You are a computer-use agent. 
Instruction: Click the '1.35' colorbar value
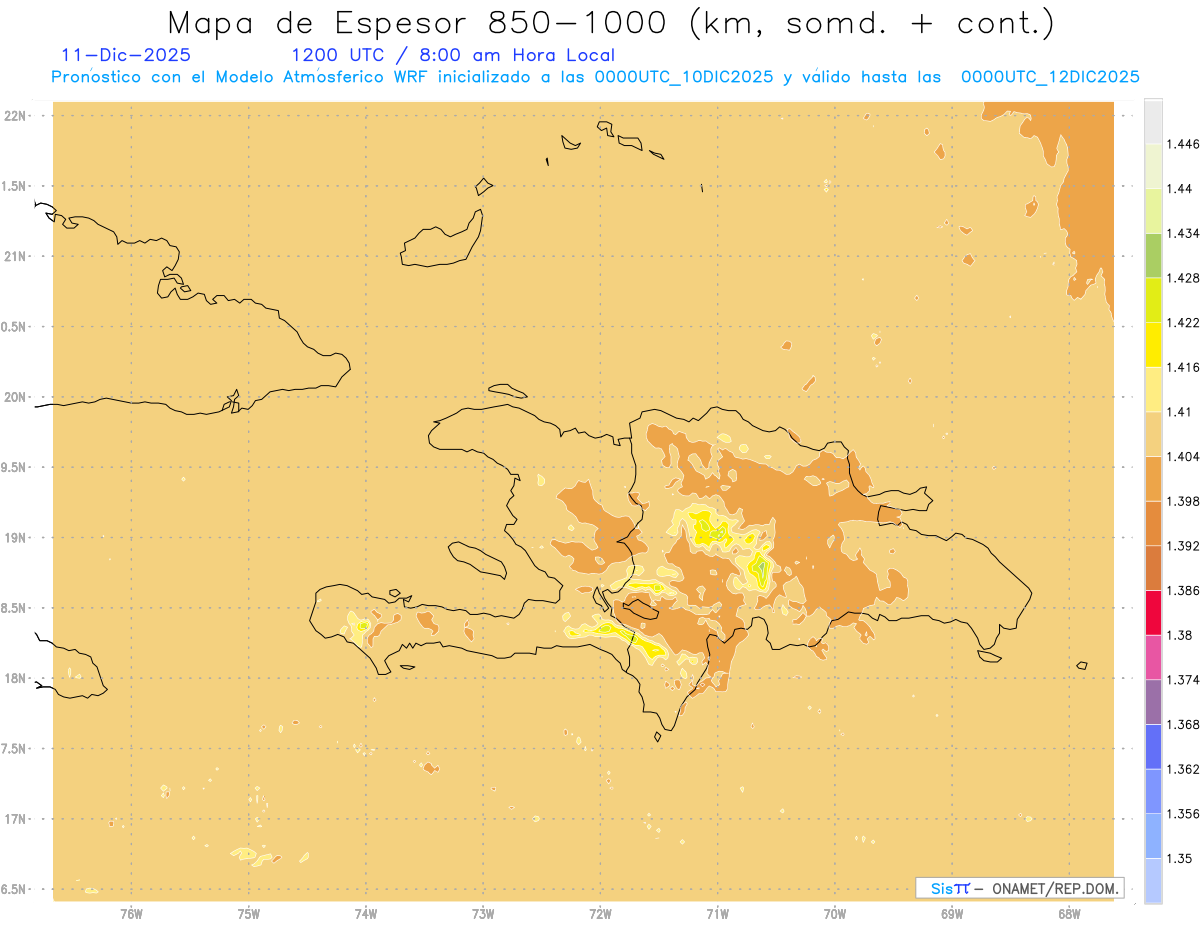pyautogui.click(x=1179, y=858)
